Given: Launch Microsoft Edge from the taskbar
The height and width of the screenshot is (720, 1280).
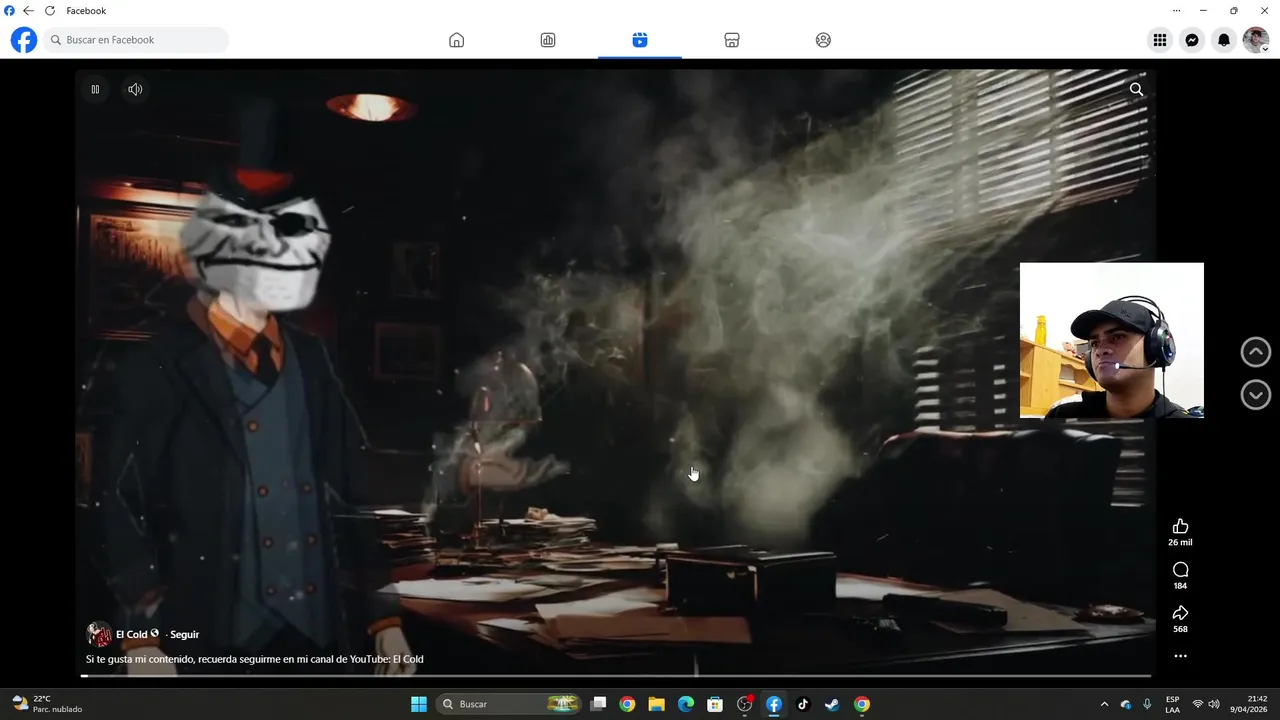Looking at the screenshot, I should point(686,704).
